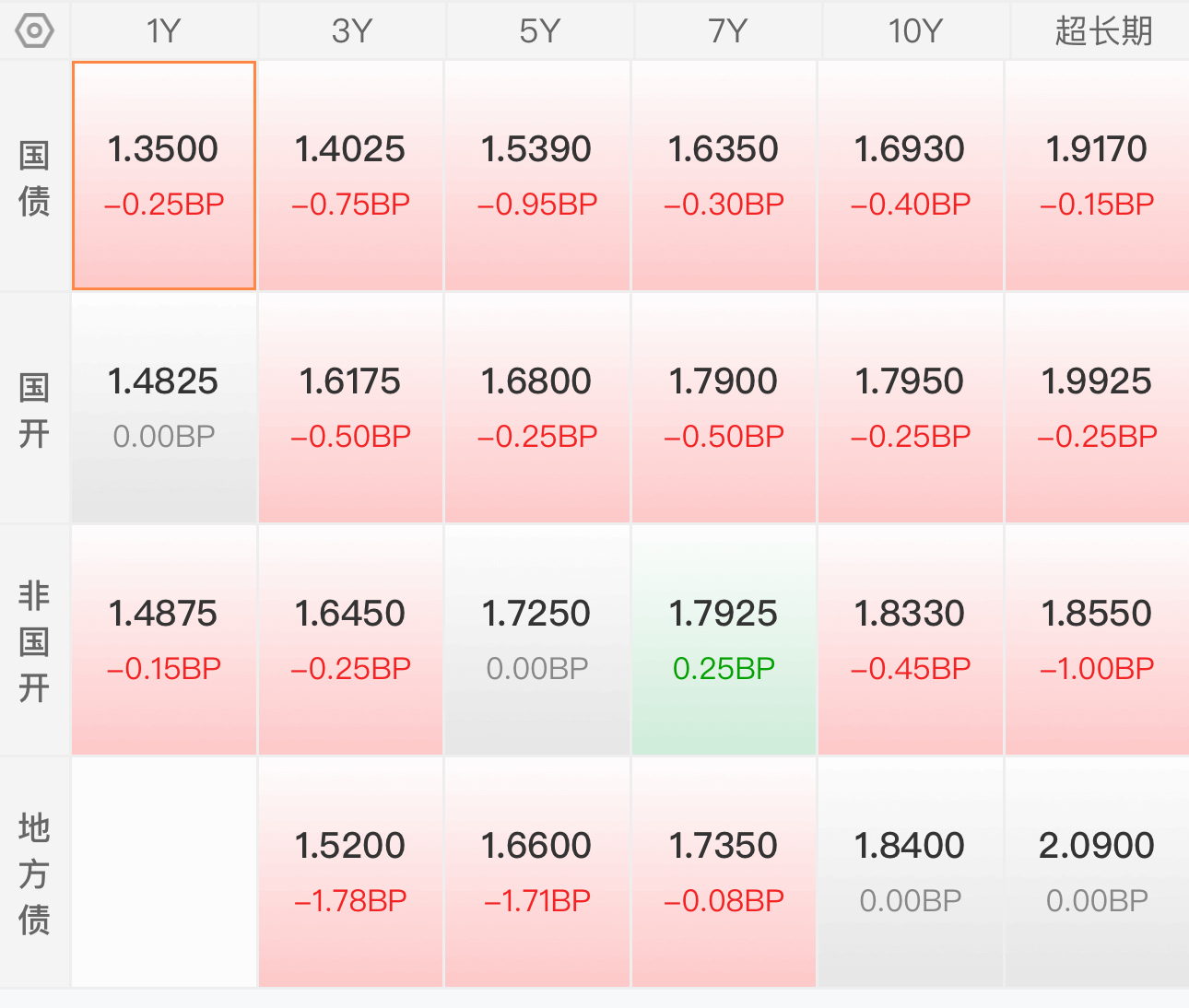Select the 国开 row label
The height and width of the screenshot is (1008, 1189).
tap(35, 409)
